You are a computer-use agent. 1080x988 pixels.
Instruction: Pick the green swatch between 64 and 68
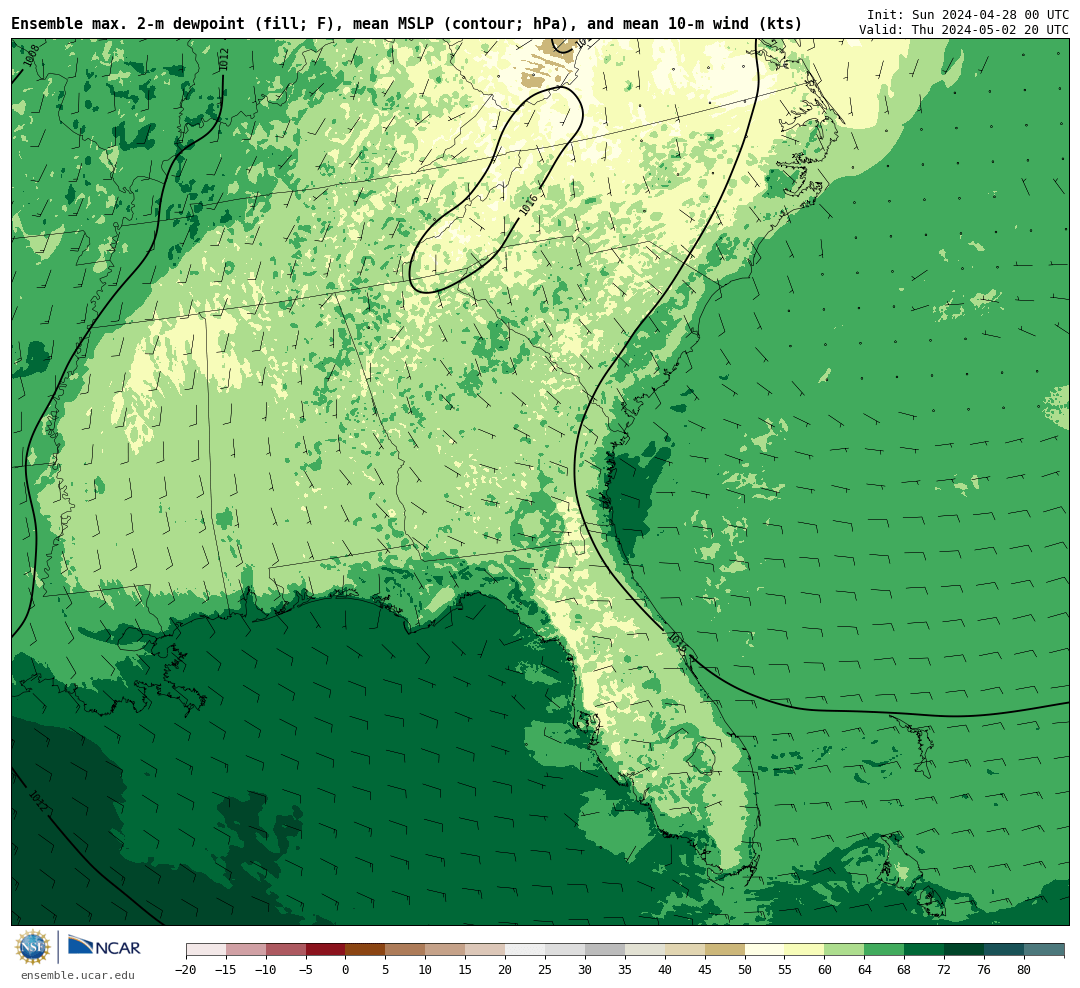point(884,950)
